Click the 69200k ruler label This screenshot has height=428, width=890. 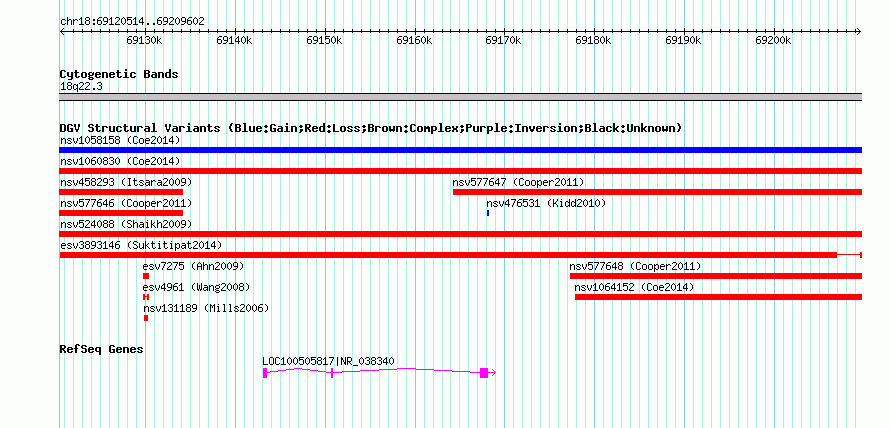pyautogui.click(x=773, y=41)
